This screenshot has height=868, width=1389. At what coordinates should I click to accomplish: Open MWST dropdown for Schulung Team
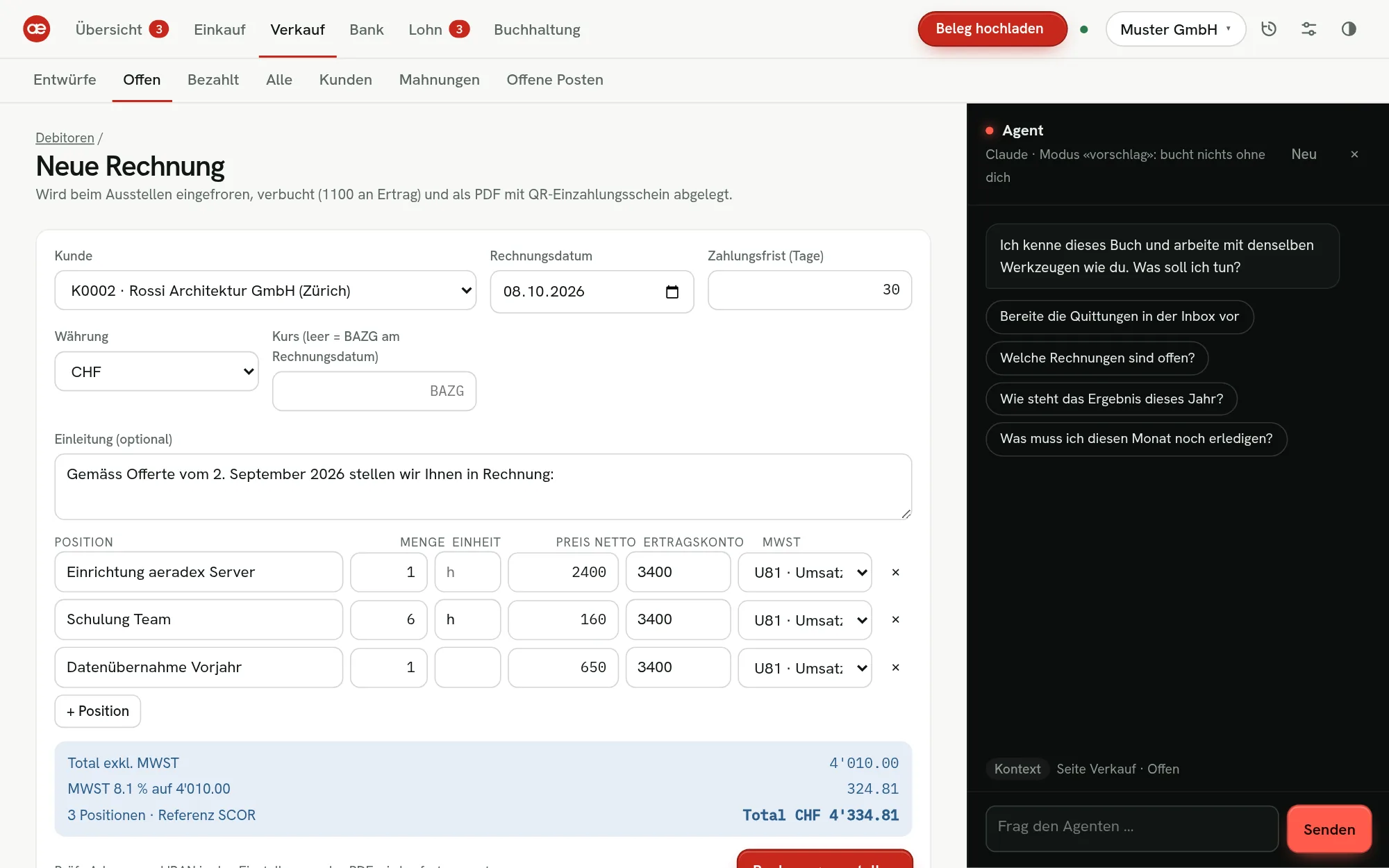point(804,620)
